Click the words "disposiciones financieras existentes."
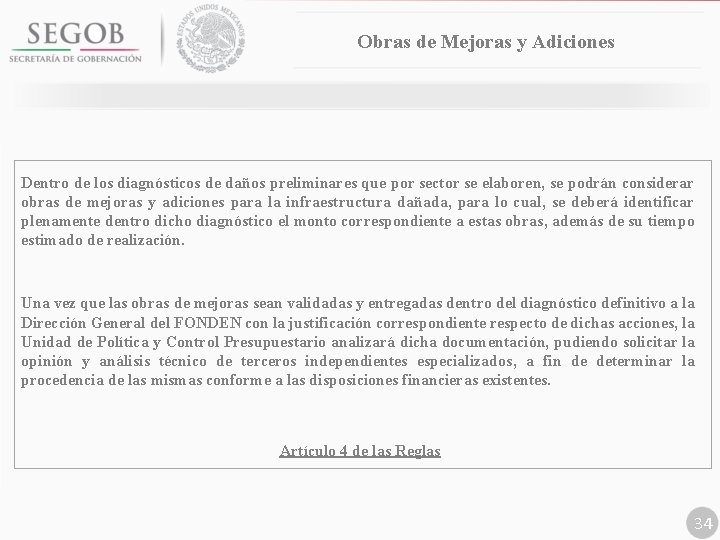 [429, 380]
